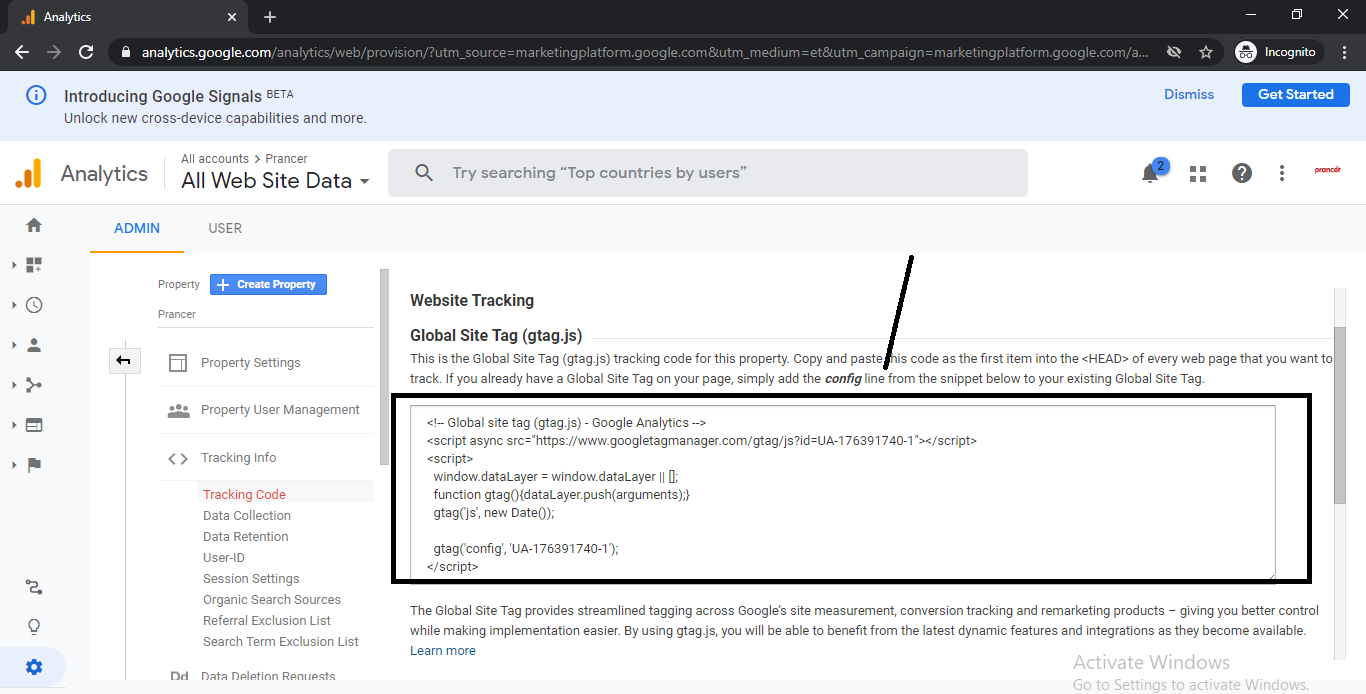Viewport: 1366px width, 694px height.
Task: Click the third-party cookies blocked eye icon
Action: [1174, 52]
